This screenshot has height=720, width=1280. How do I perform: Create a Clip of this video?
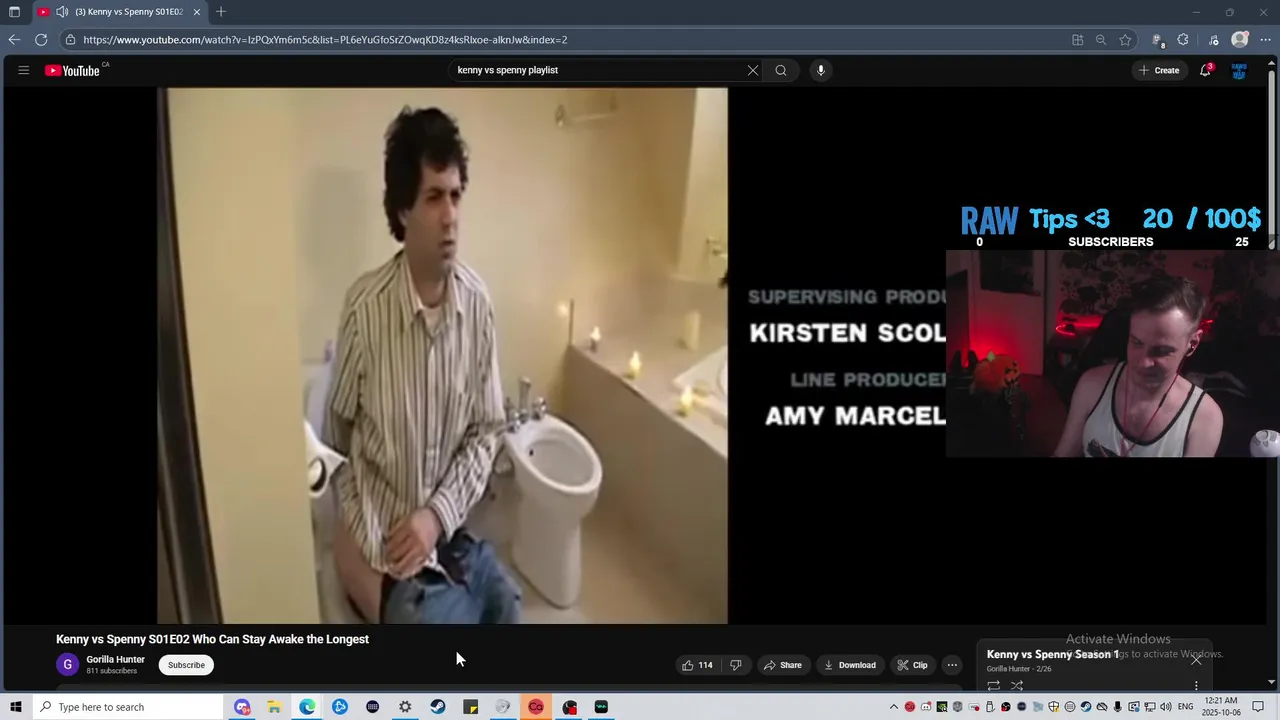(x=912, y=665)
